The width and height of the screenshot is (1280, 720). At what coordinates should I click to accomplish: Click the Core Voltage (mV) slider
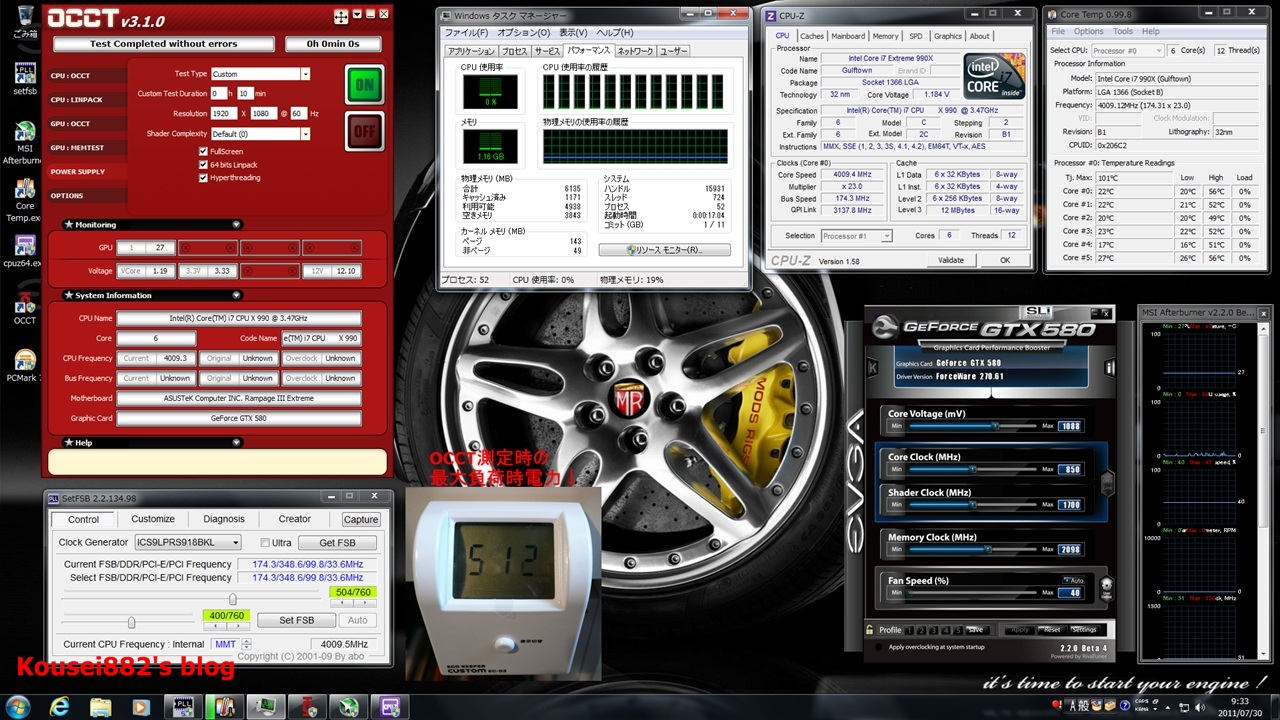click(x=972, y=426)
